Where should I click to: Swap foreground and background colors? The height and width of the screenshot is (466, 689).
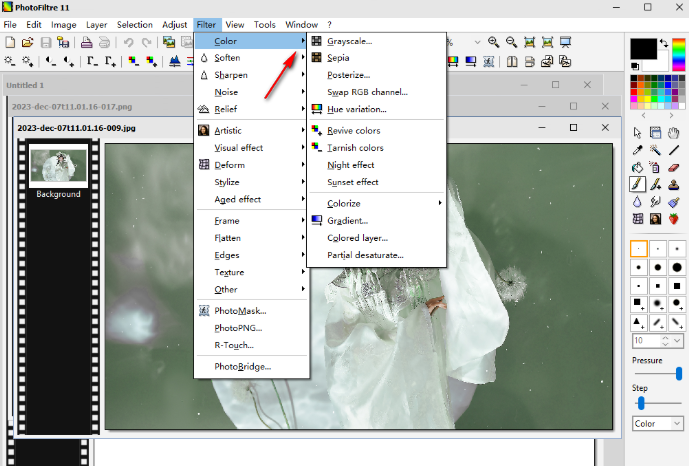pos(664,43)
